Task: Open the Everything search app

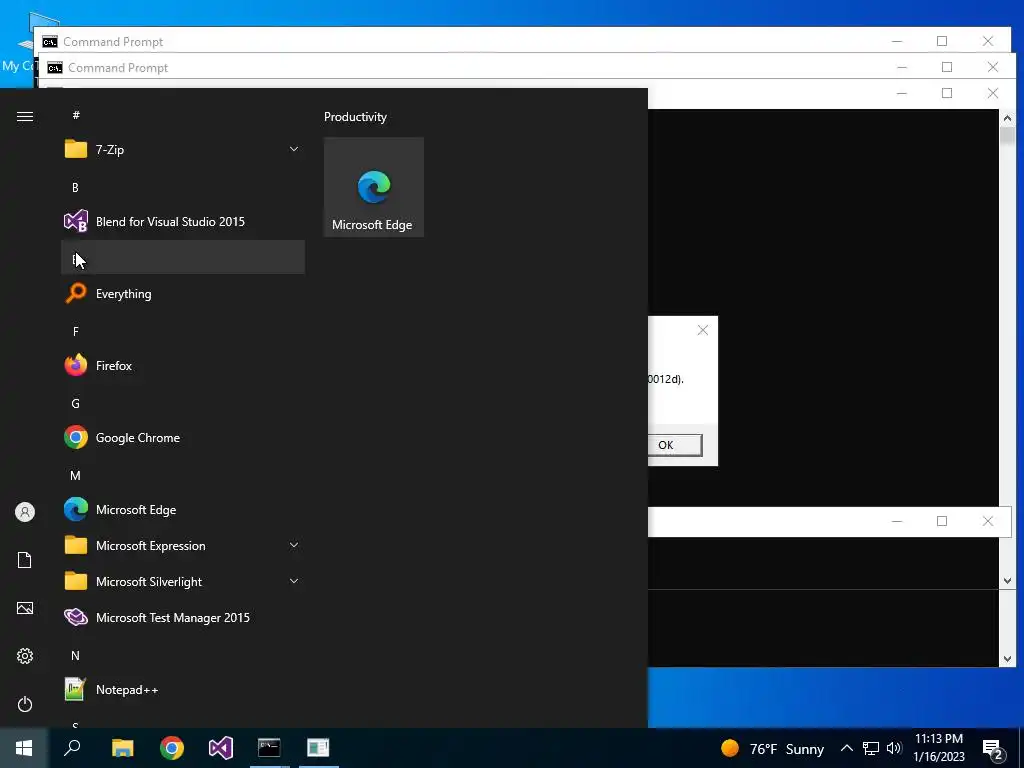Action: click(183, 294)
